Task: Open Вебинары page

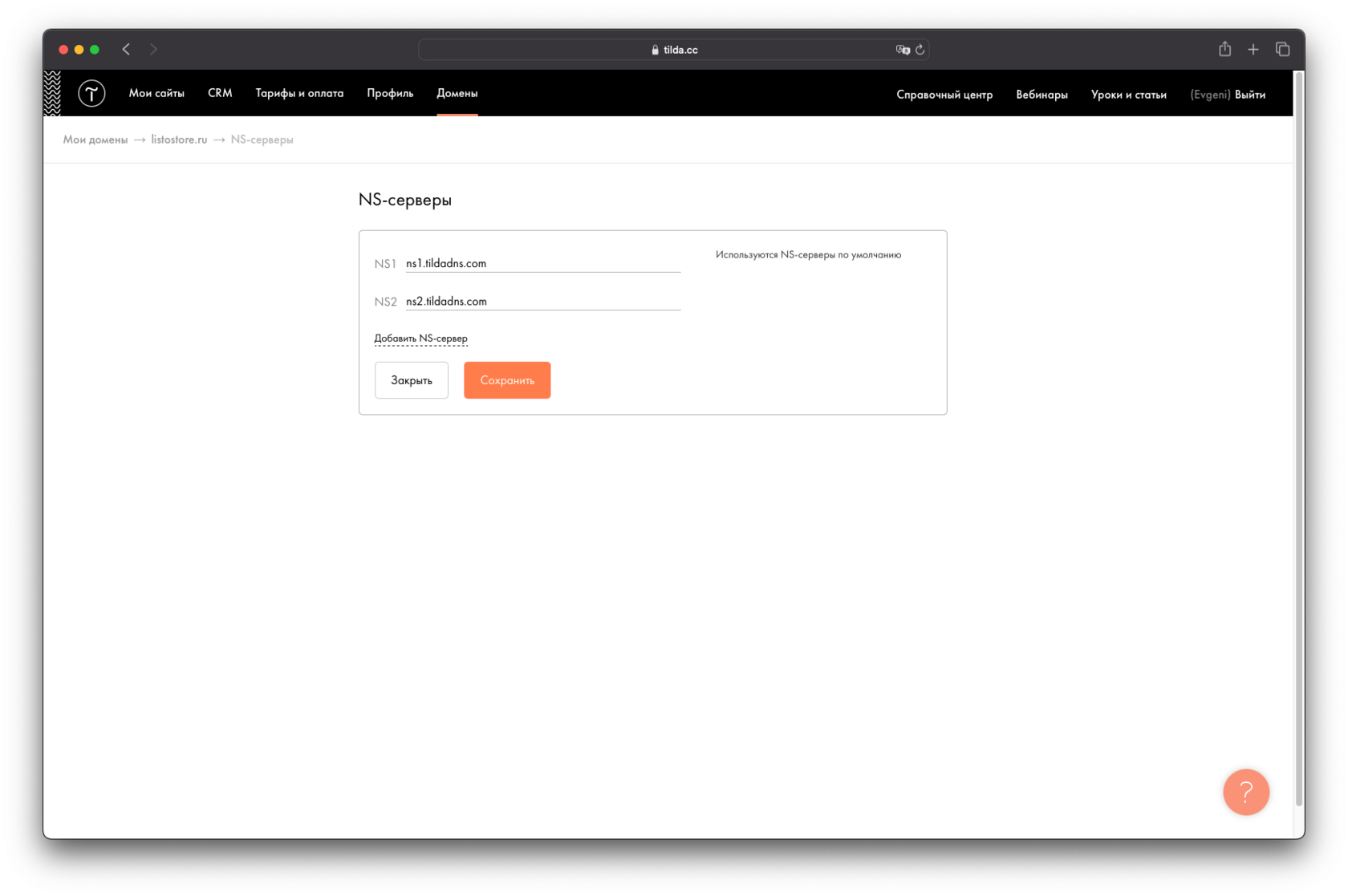Action: pyautogui.click(x=1041, y=95)
